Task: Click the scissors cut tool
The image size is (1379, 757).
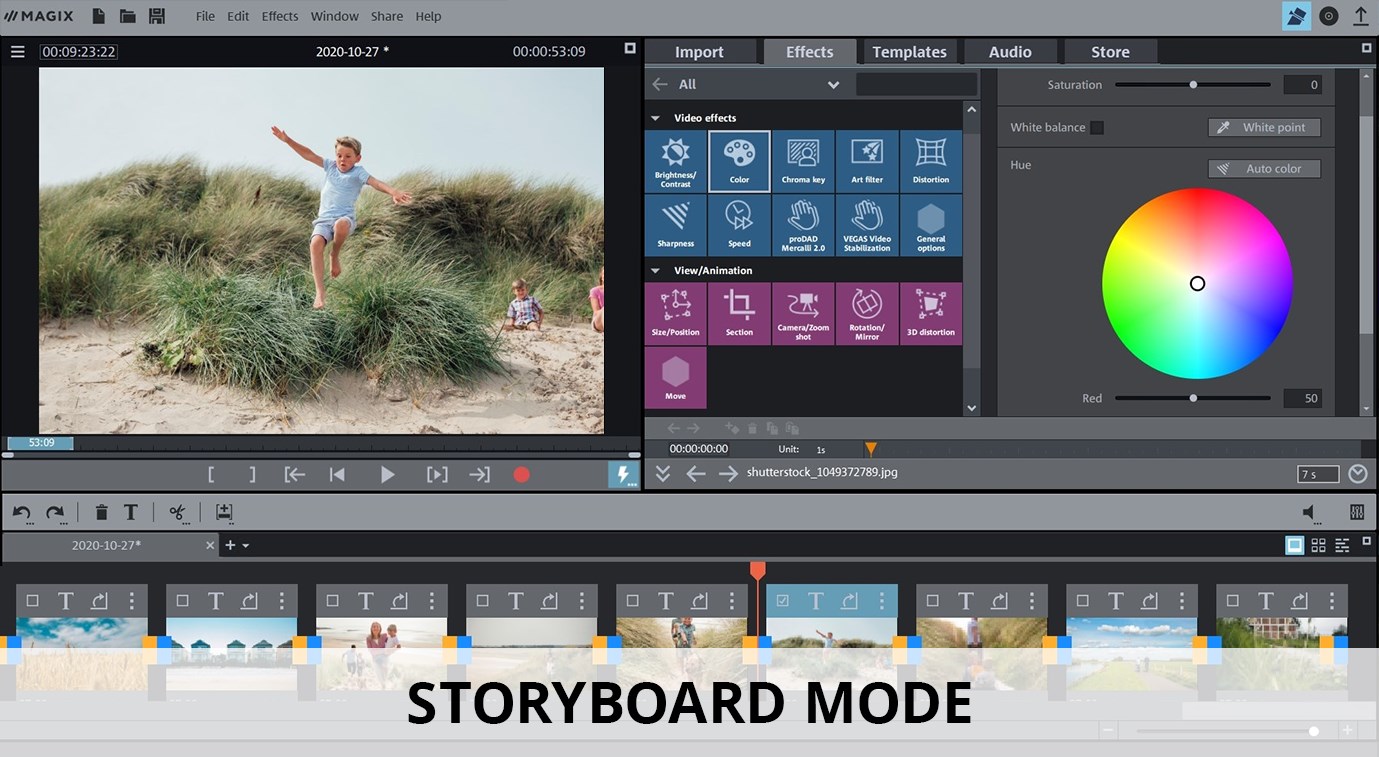Action: click(x=177, y=512)
